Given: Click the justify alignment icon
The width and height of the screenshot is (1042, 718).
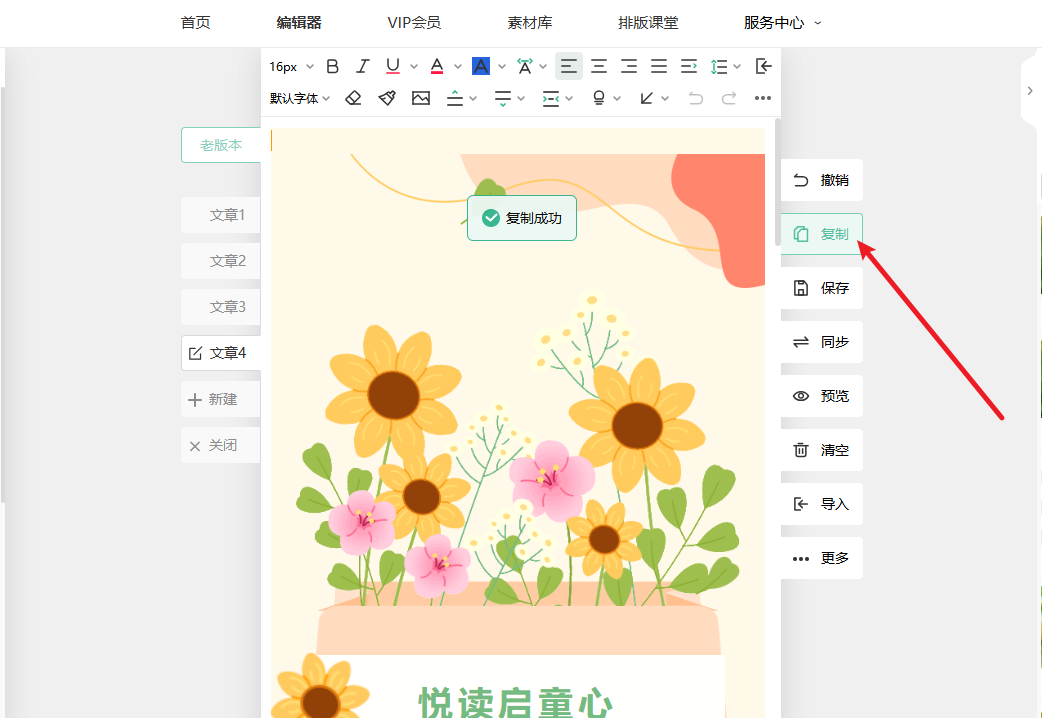Looking at the screenshot, I should [x=659, y=66].
